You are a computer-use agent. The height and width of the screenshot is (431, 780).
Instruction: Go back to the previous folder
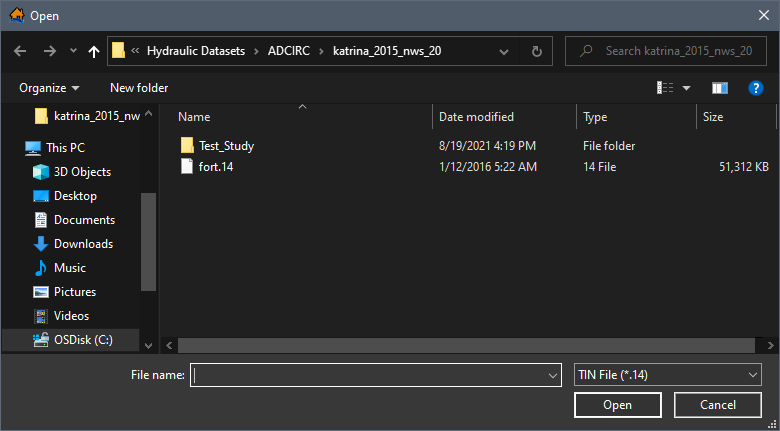[x=20, y=51]
